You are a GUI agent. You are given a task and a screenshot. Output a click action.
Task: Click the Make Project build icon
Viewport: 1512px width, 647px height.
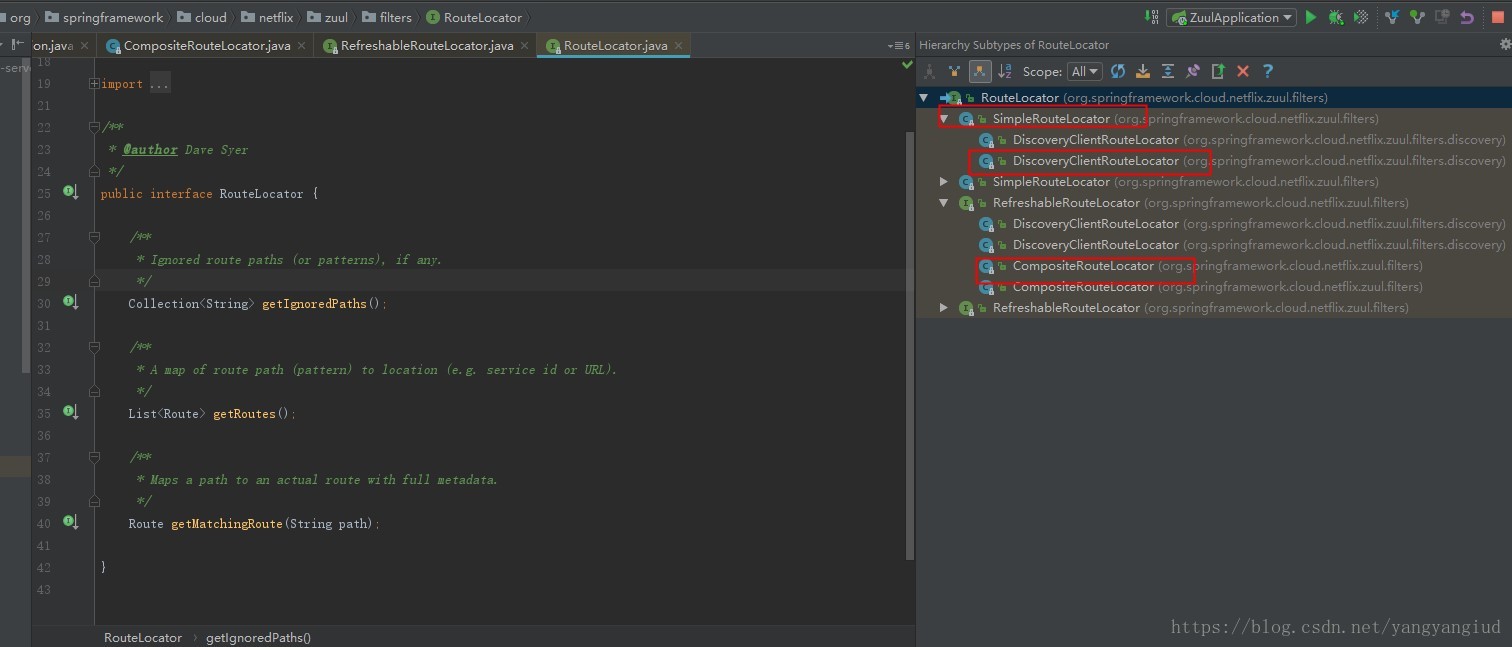[1151, 17]
